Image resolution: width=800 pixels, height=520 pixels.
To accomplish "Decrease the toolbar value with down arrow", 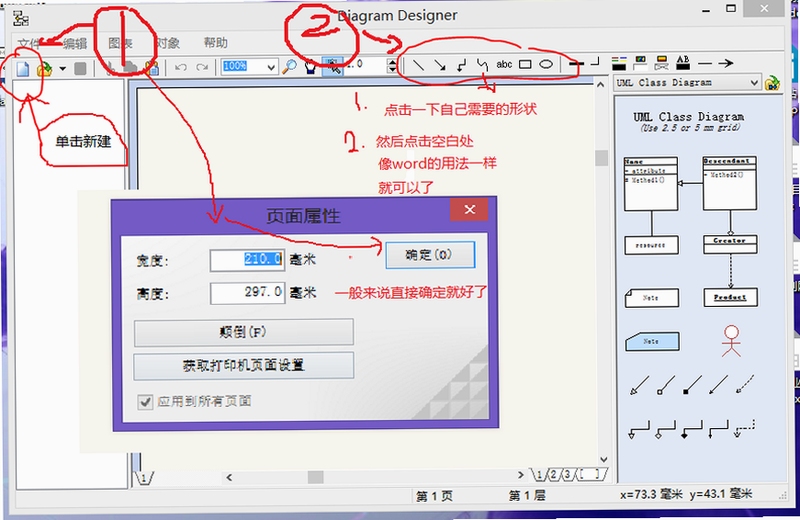I will 392,69.
